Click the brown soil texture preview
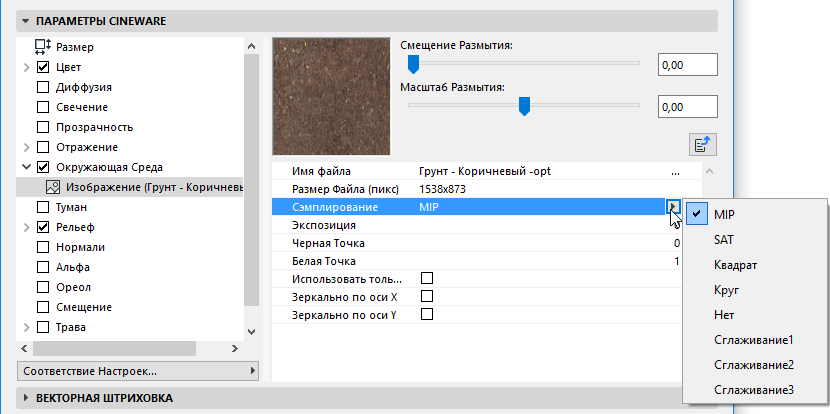The width and height of the screenshot is (830, 414). pyautogui.click(x=331, y=96)
